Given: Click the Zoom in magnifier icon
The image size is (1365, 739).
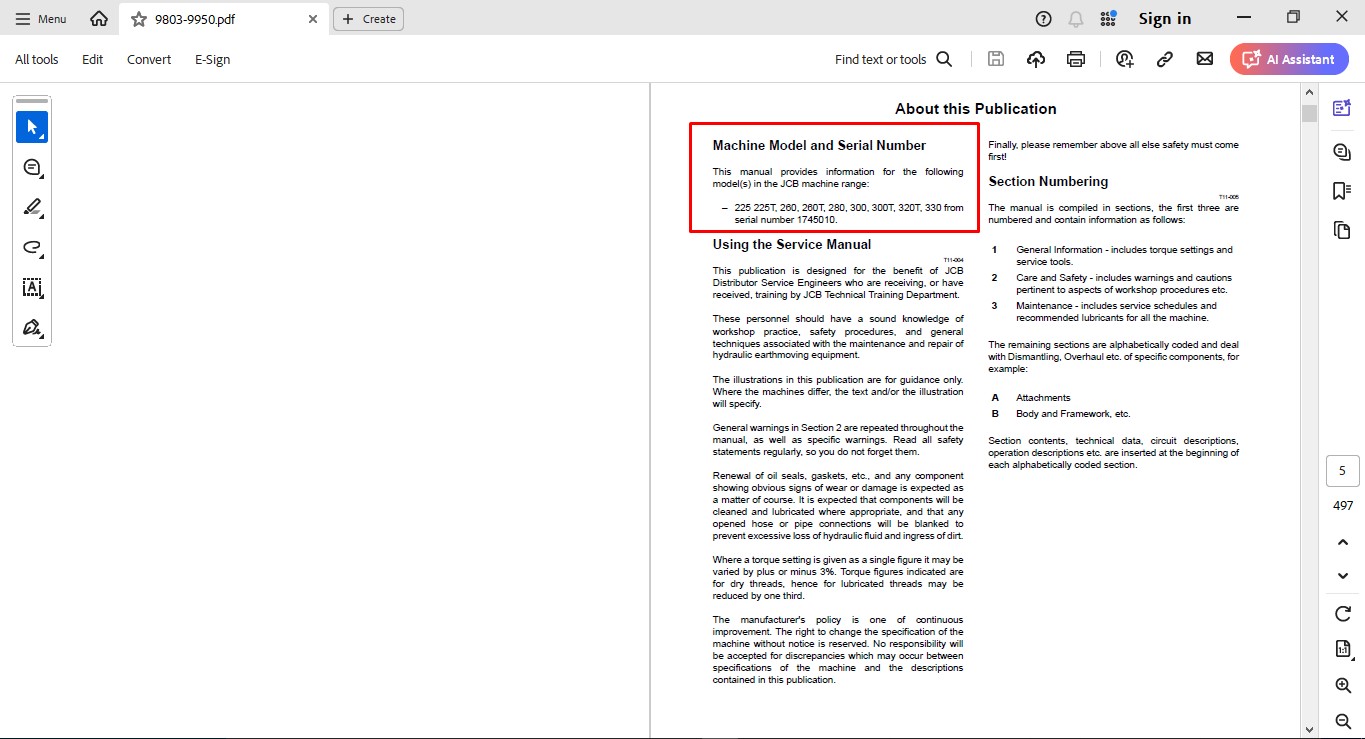Looking at the screenshot, I should point(1343,685).
